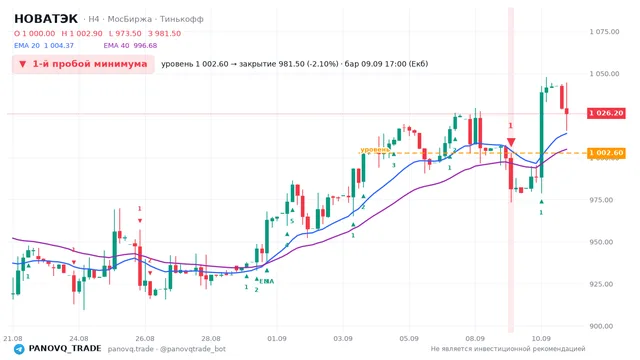
Task: Click the 24.08 date axis label
Action: 79,338
